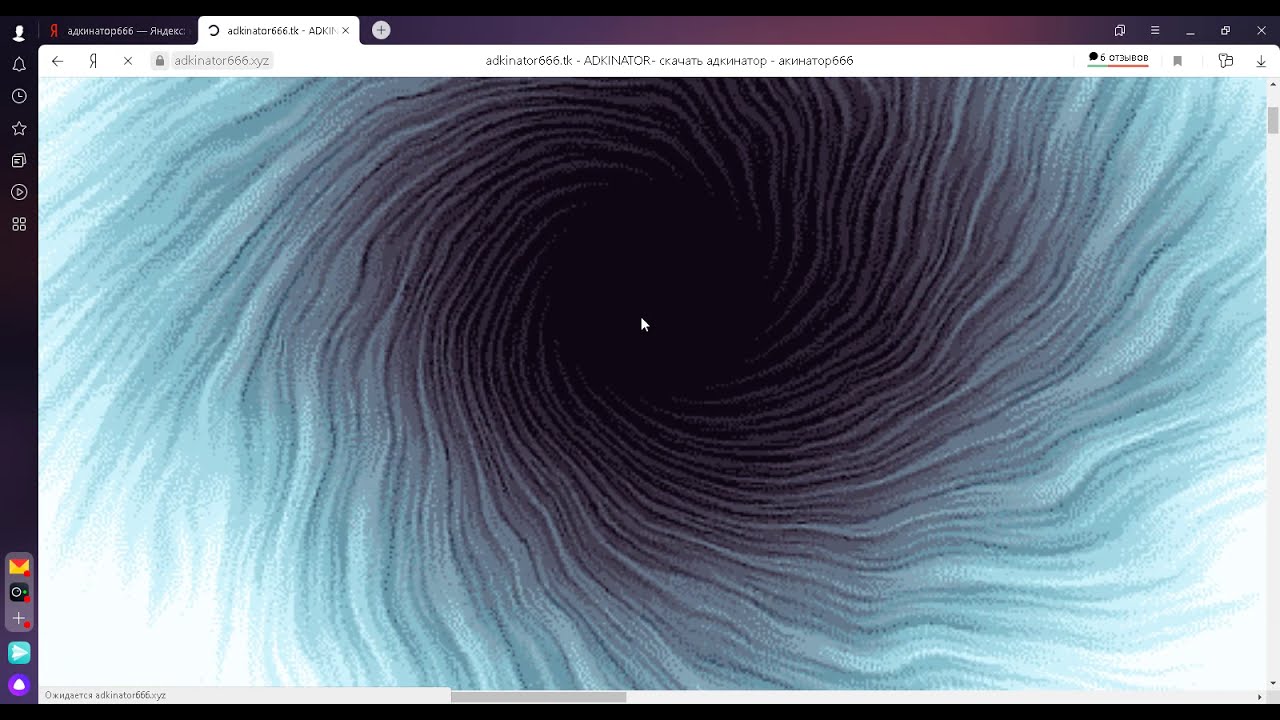Click scroll down arrow of vertical scrollbar

(1273, 683)
